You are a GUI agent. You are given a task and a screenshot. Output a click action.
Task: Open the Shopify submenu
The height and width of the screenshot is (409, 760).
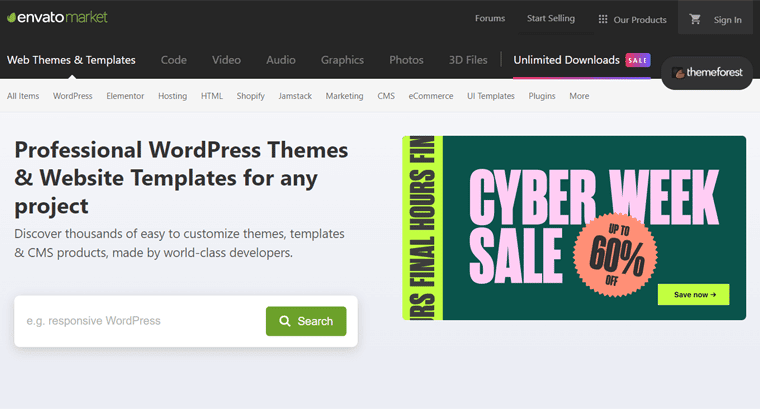251,96
